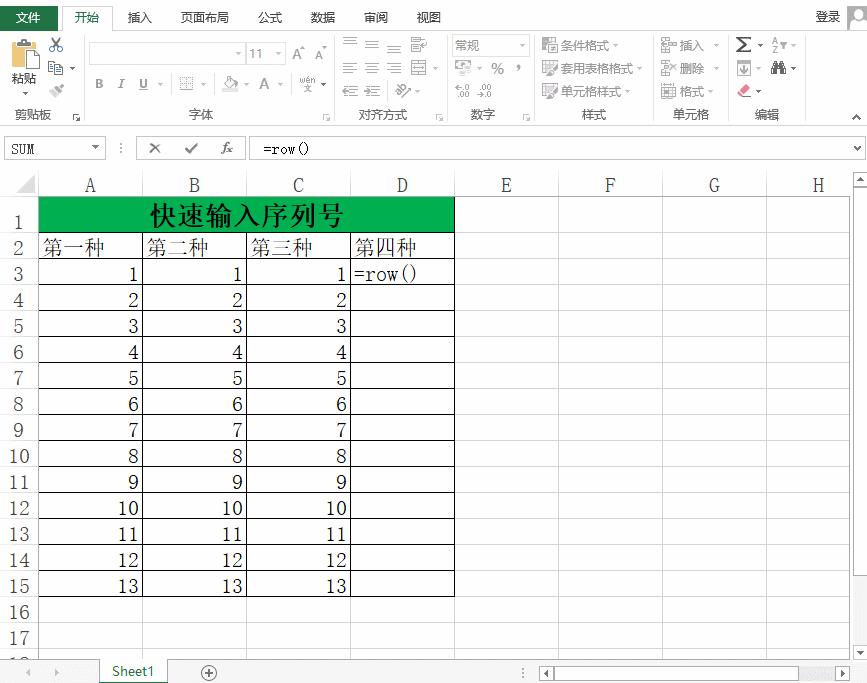Open the Name Box dropdown

point(97,147)
